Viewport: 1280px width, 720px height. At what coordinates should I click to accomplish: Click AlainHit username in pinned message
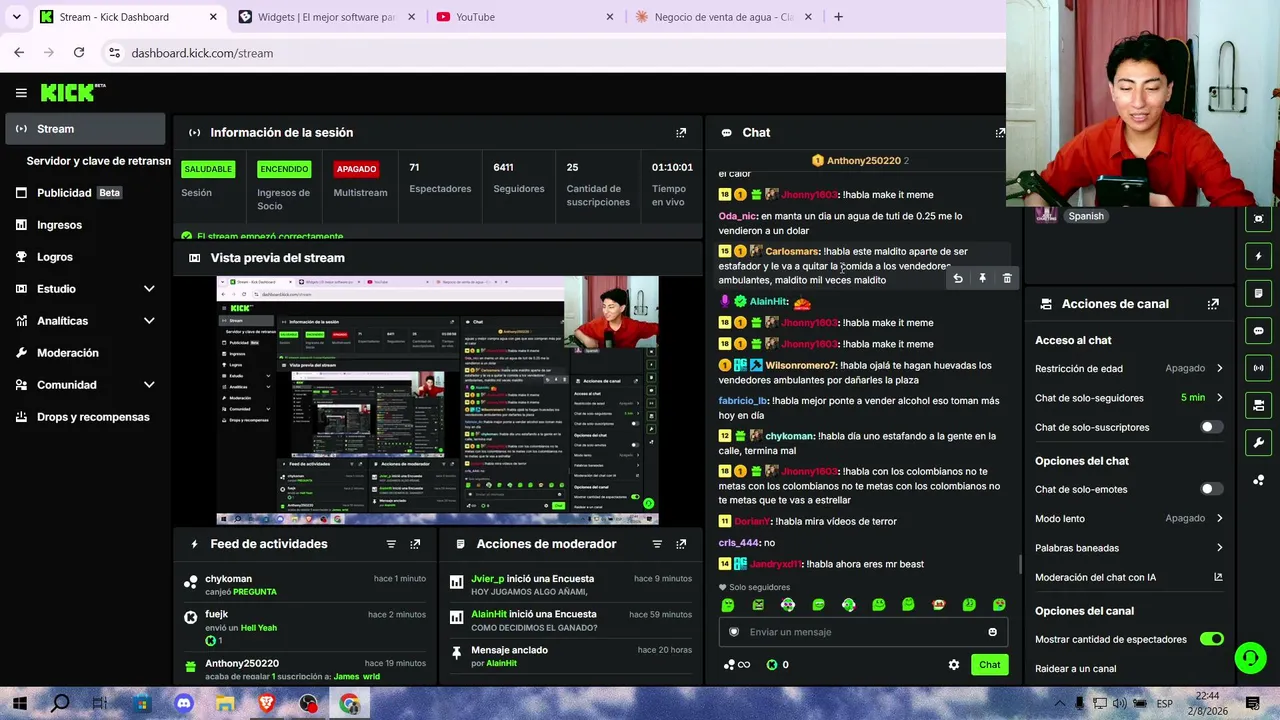[x=501, y=663]
